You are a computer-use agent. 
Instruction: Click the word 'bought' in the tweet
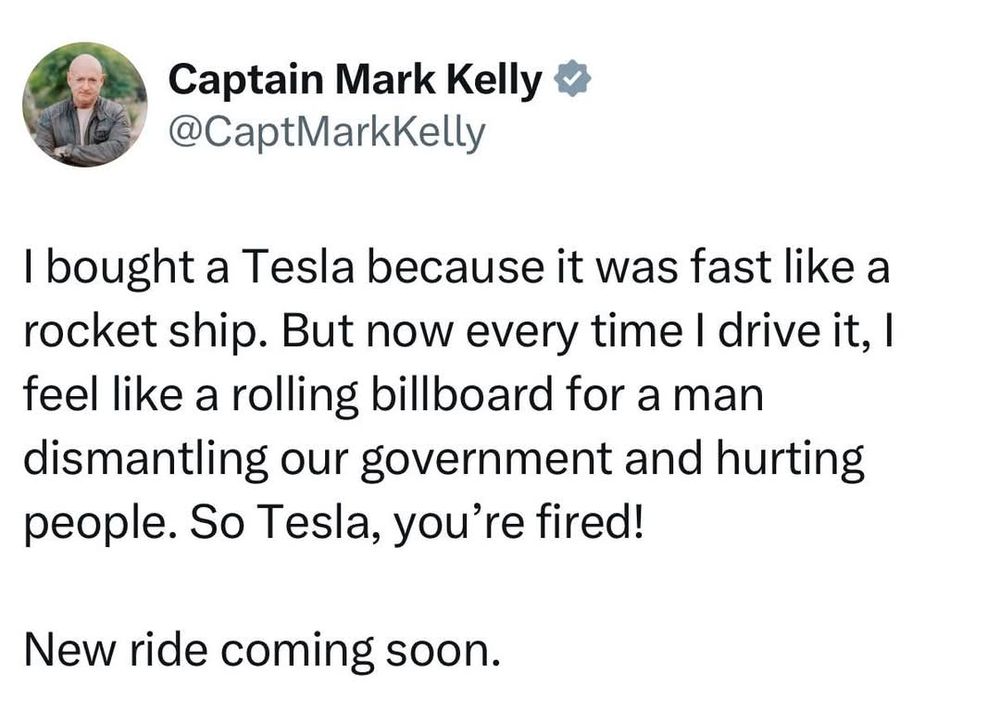coord(120,269)
